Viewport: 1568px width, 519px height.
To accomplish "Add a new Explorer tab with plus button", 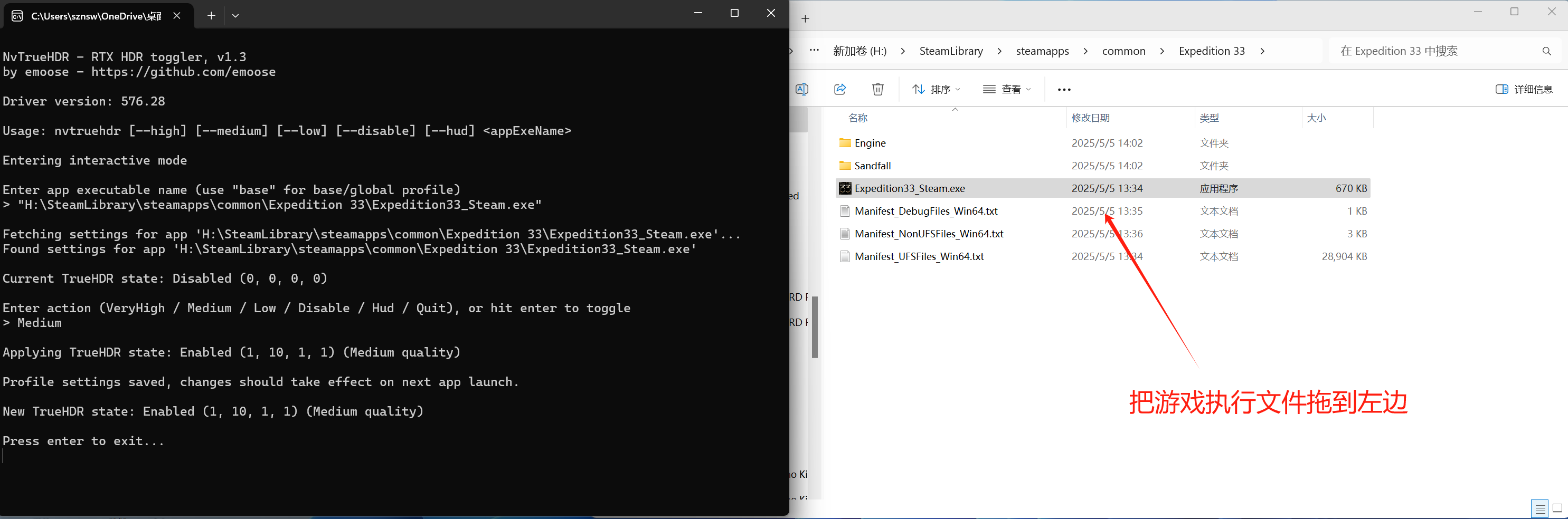I will [805, 19].
